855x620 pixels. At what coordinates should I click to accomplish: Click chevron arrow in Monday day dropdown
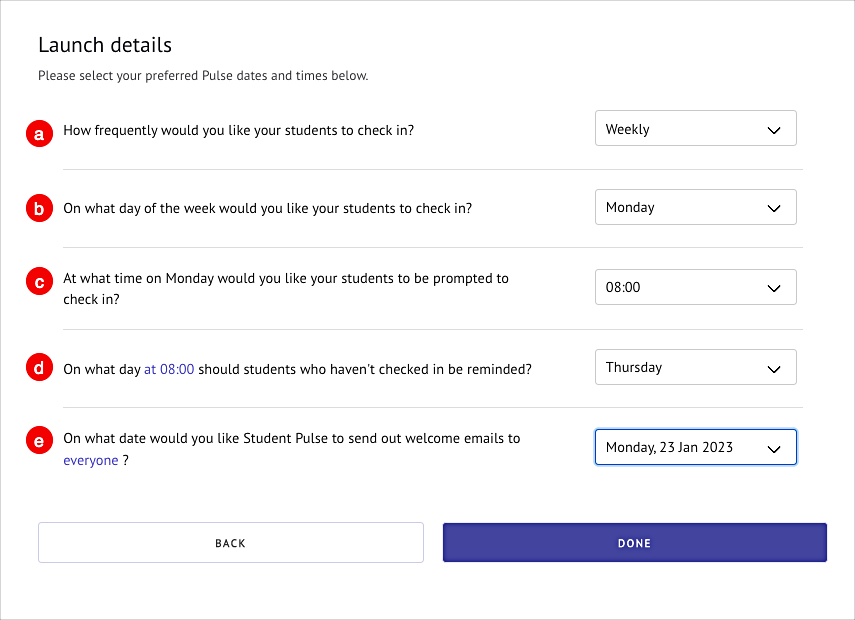pyautogui.click(x=774, y=208)
